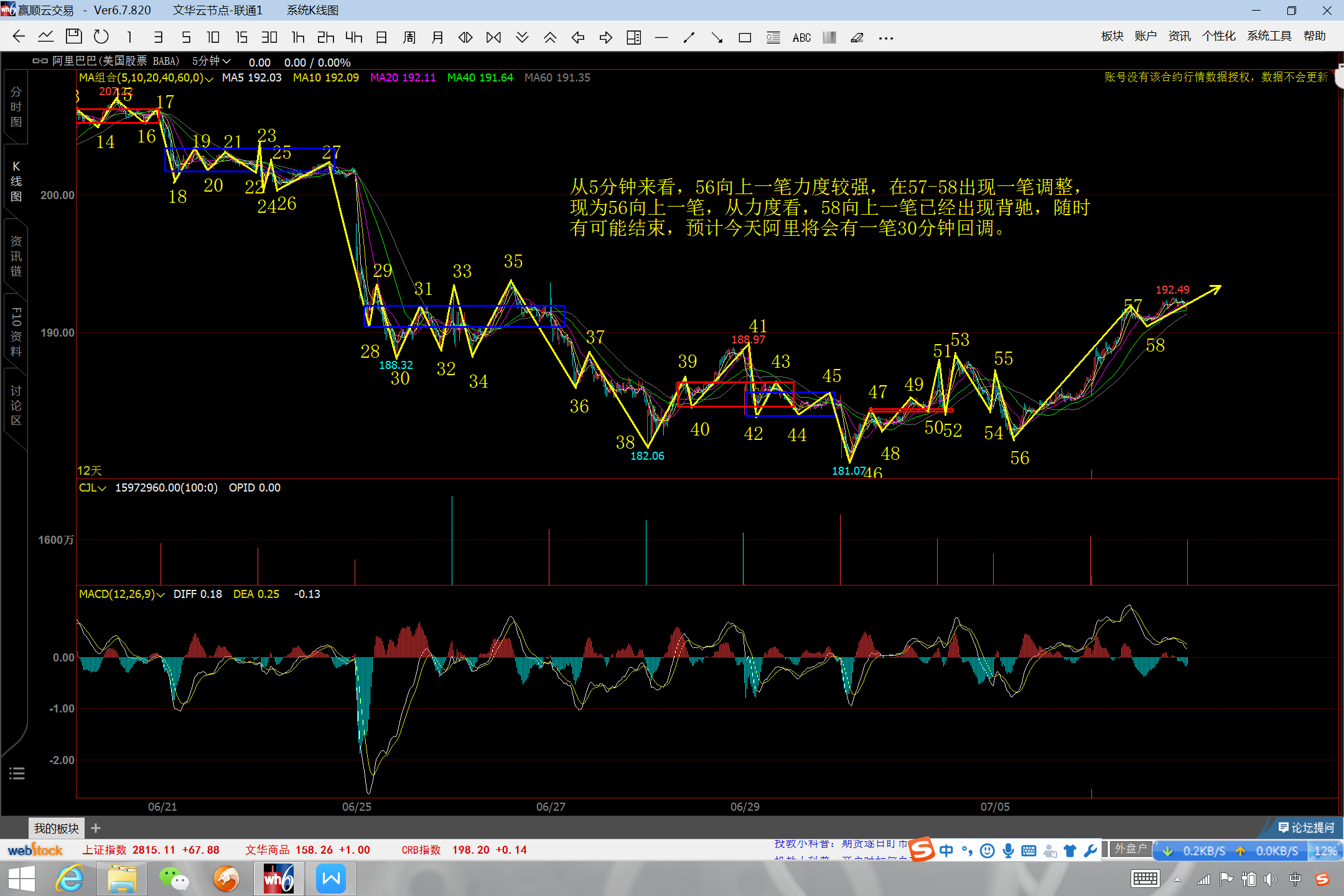Add a new block tab with plus
Image resolution: width=1344 pixels, height=896 pixels.
click(95, 828)
